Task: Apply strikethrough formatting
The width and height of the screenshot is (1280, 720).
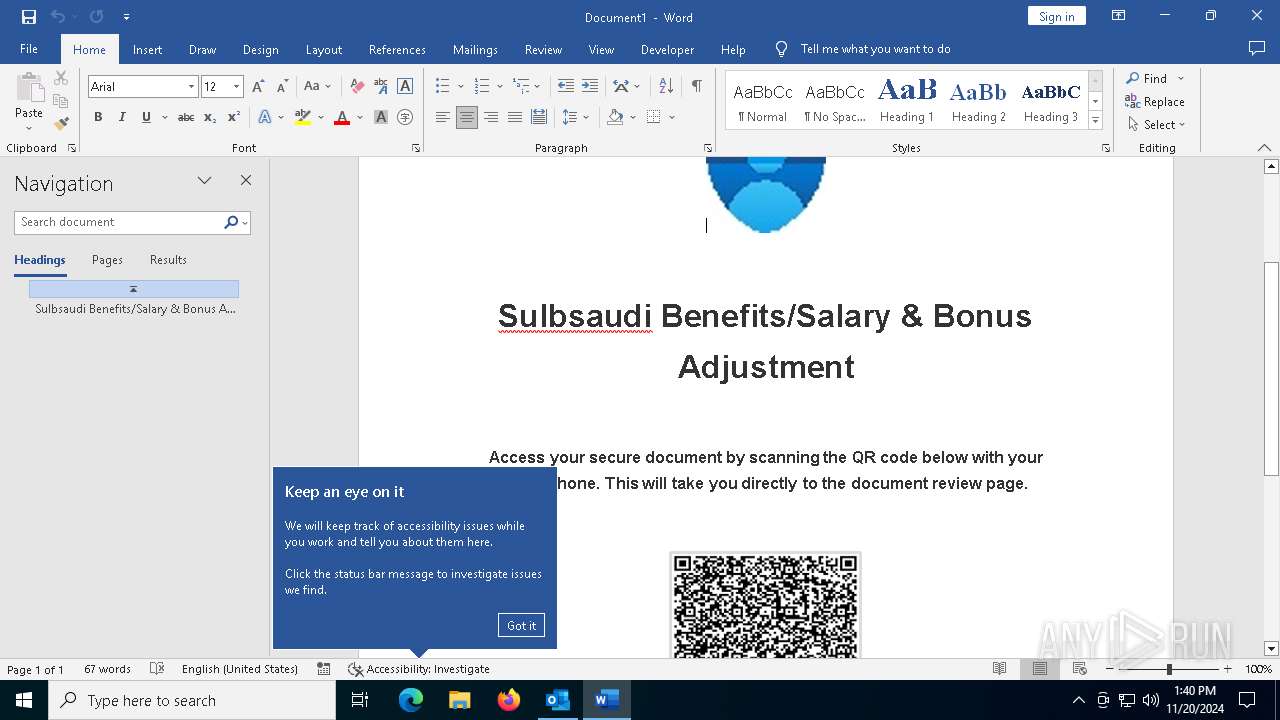Action: (x=186, y=117)
